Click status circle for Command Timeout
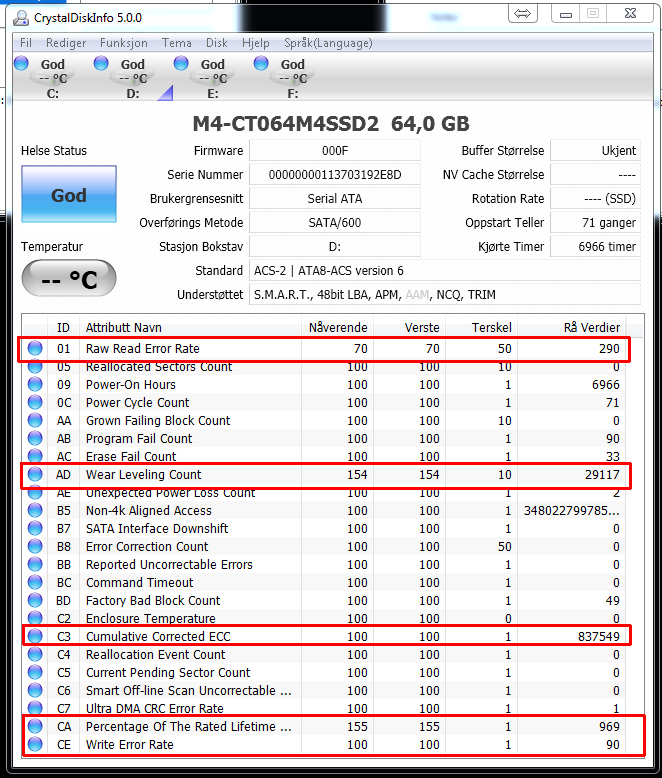662x778 pixels. point(35,582)
